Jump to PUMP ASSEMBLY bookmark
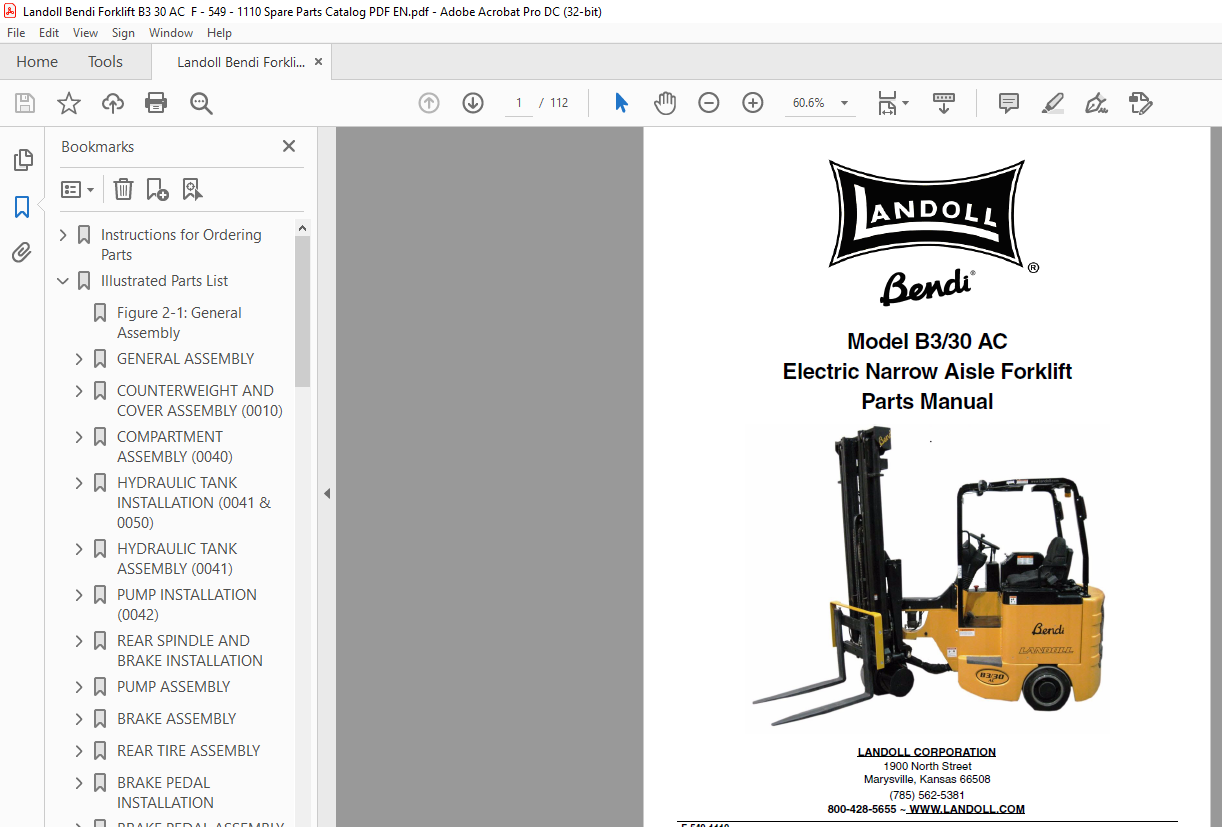 (173, 687)
